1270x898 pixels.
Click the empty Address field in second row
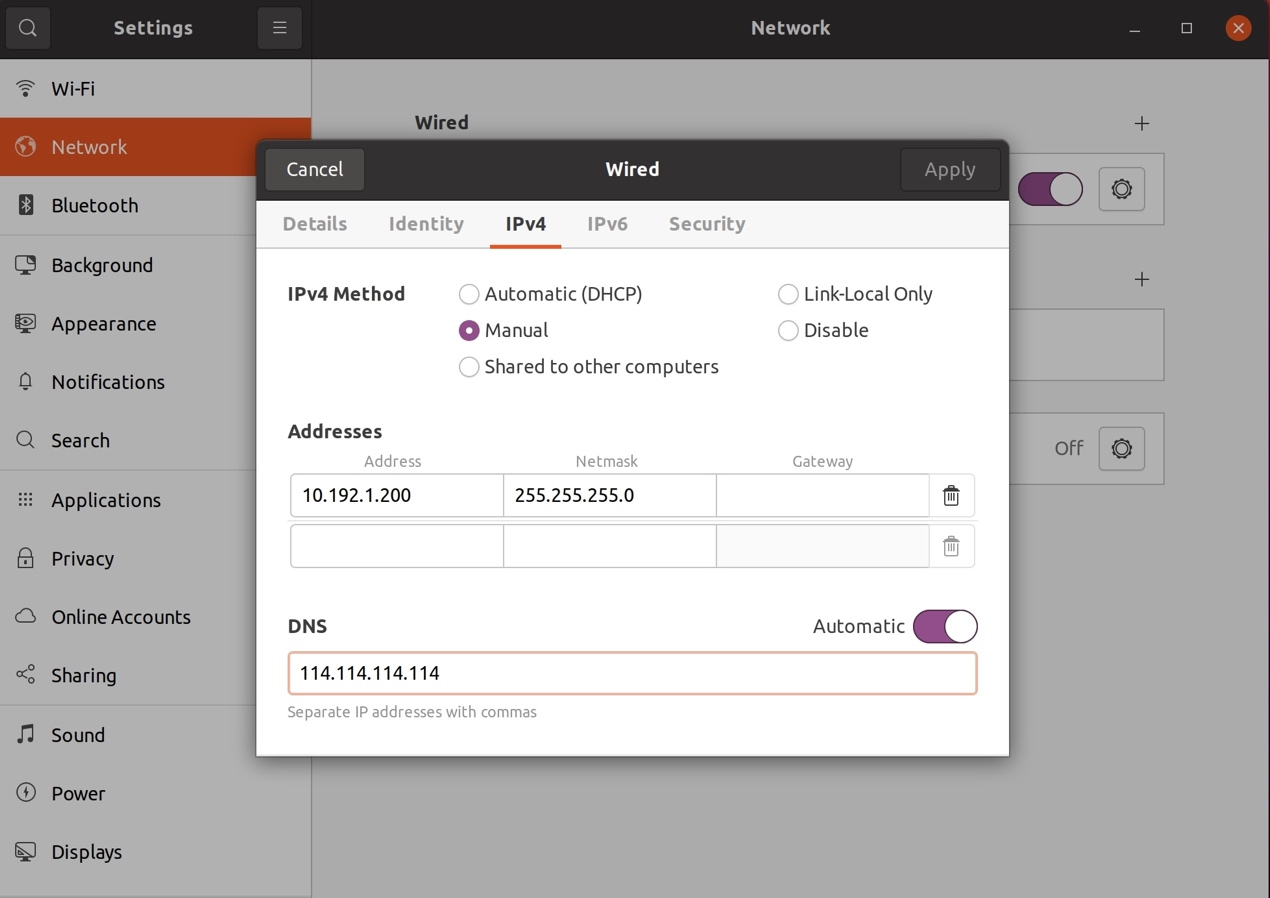tap(397, 546)
